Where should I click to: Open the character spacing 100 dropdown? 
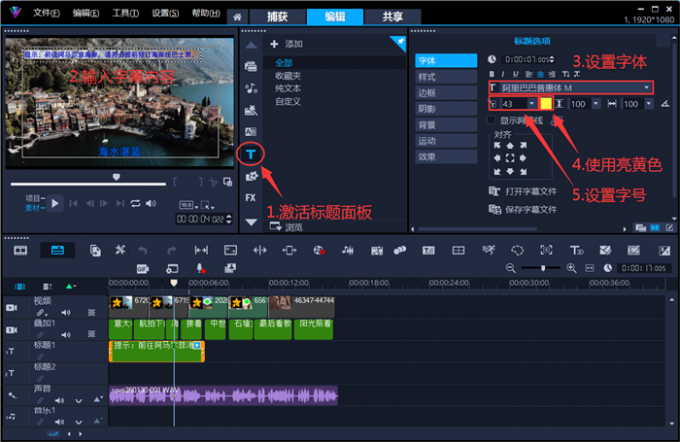pyautogui.click(x=649, y=104)
